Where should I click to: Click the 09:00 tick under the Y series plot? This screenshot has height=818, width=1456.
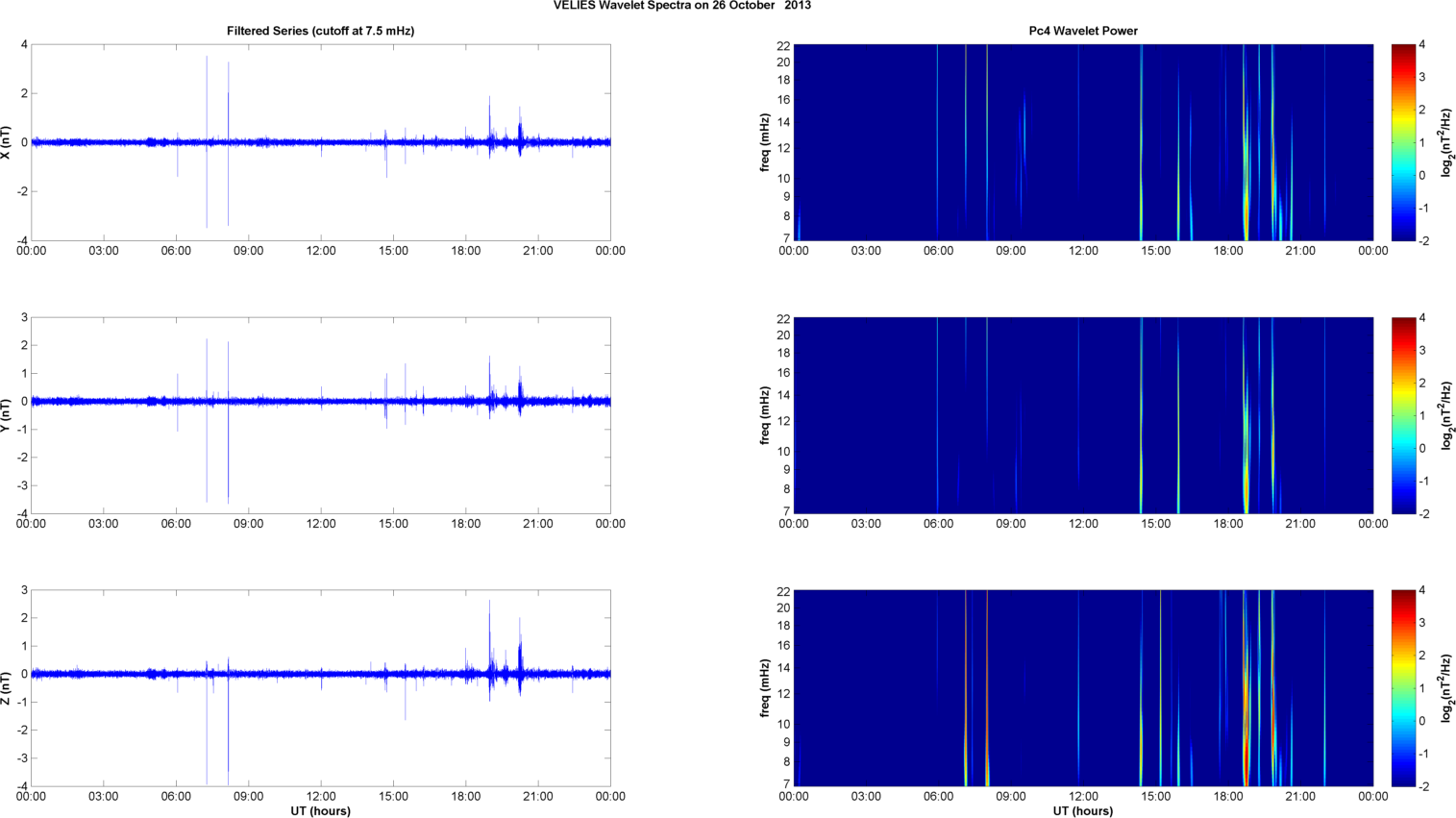click(x=248, y=524)
